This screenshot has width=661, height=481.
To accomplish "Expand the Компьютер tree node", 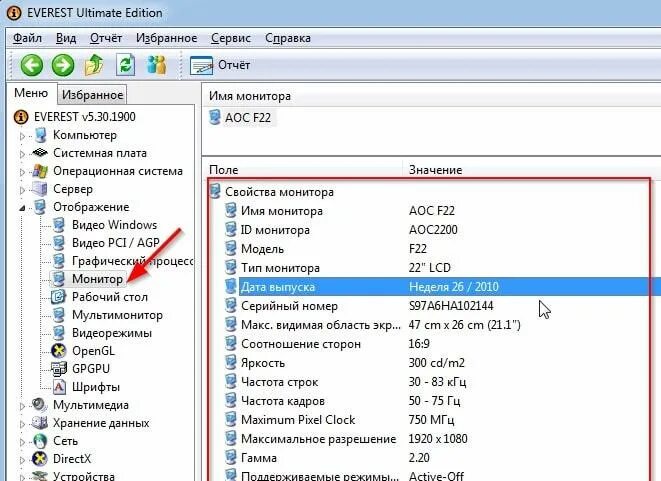I will click(x=22, y=136).
